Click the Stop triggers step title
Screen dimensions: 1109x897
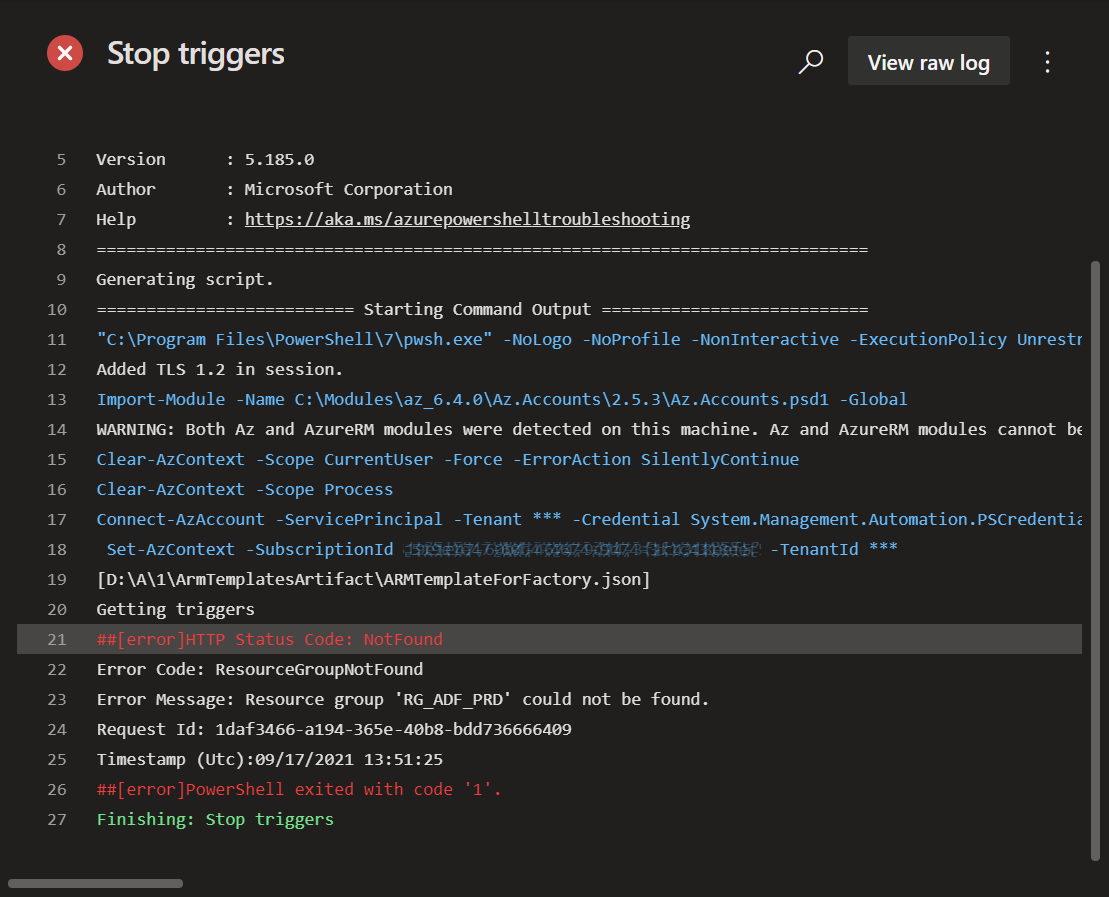pyautogui.click(x=195, y=53)
